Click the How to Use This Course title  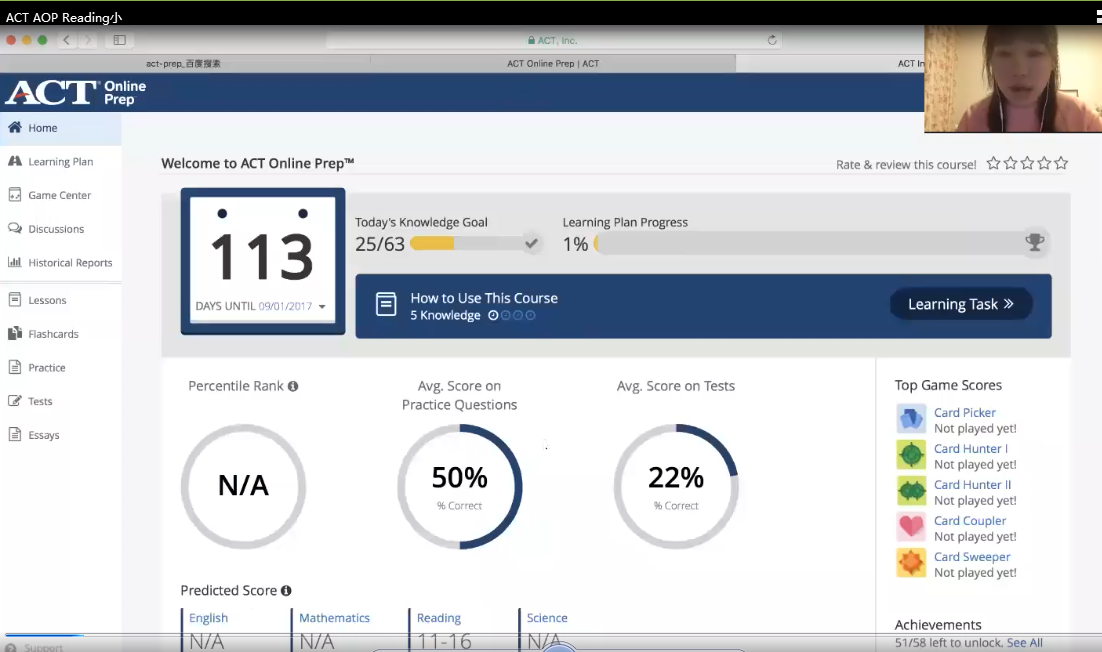tap(484, 298)
